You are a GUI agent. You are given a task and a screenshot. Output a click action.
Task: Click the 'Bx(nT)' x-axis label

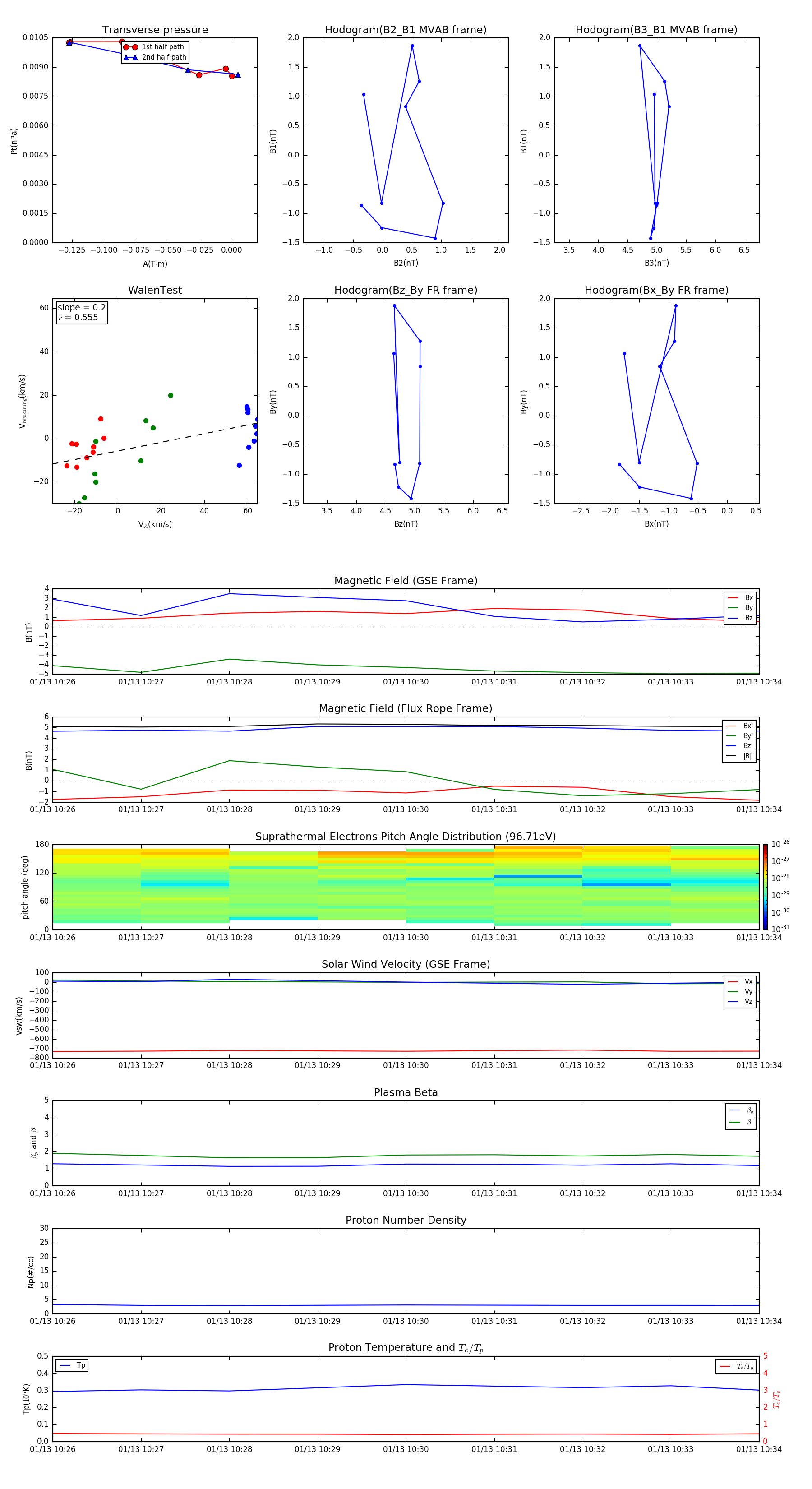pyautogui.click(x=656, y=524)
